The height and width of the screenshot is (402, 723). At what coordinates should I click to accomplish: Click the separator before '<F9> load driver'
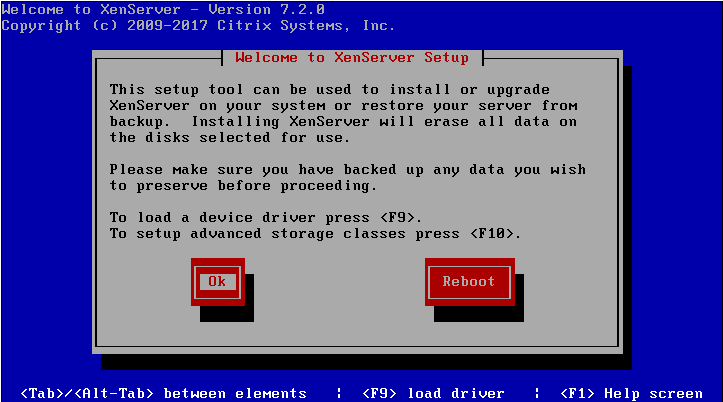339,393
